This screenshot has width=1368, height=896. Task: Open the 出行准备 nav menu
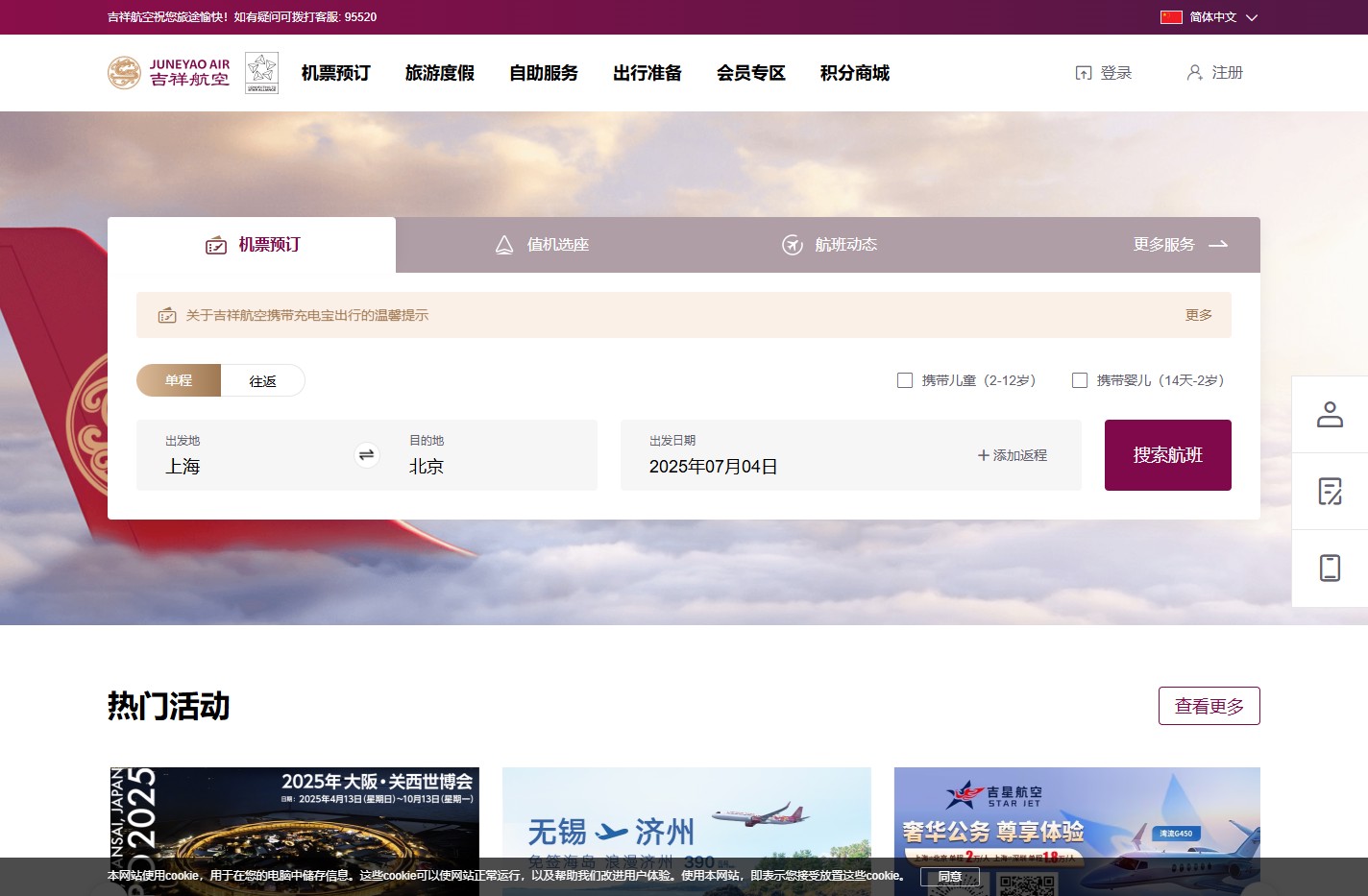pos(647,73)
